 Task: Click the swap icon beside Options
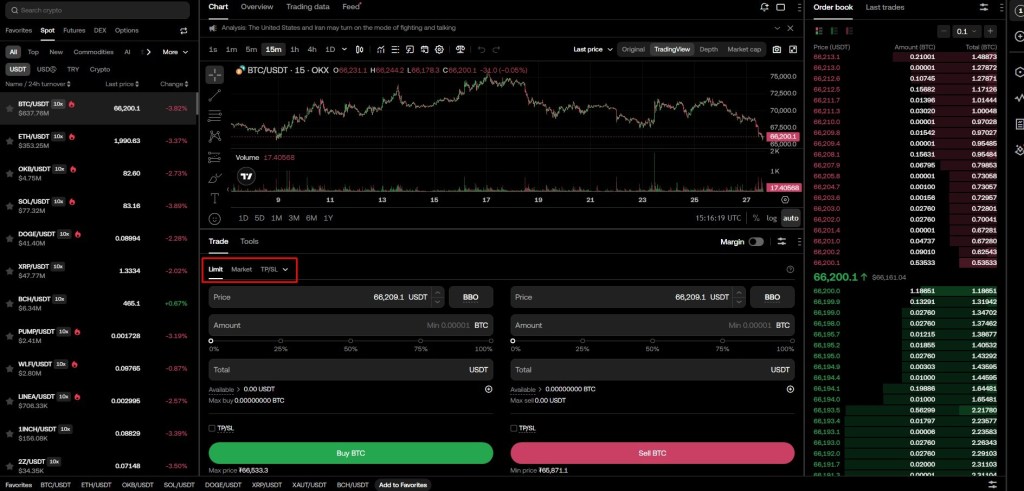click(x=184, y=31)
